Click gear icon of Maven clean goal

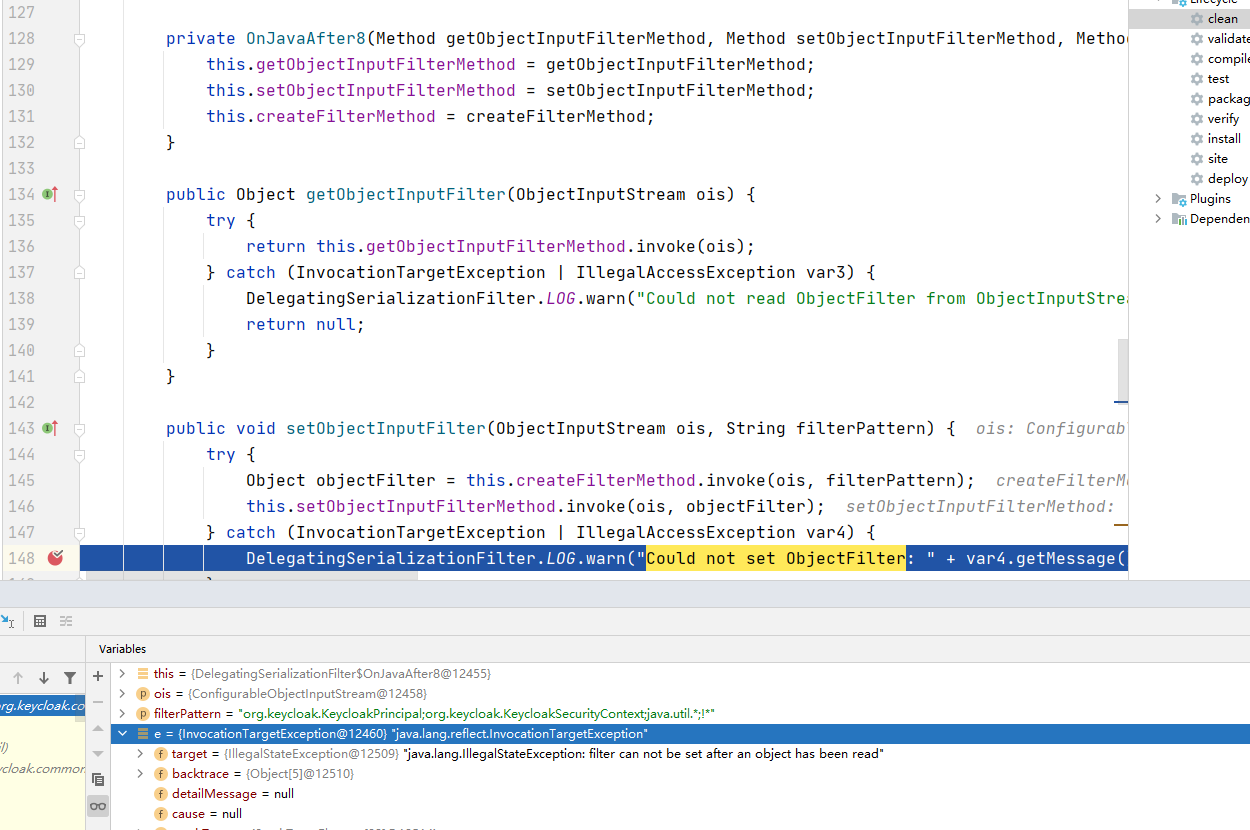pyautogui.click(x=1198, y=18)
